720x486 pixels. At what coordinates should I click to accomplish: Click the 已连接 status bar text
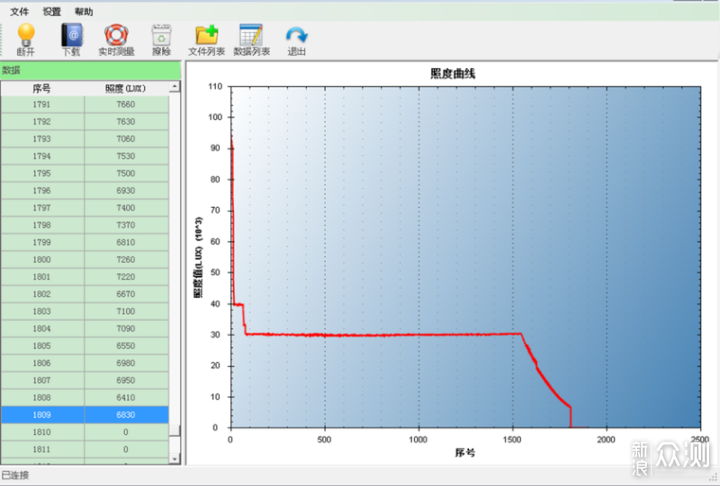pos(15,475)
